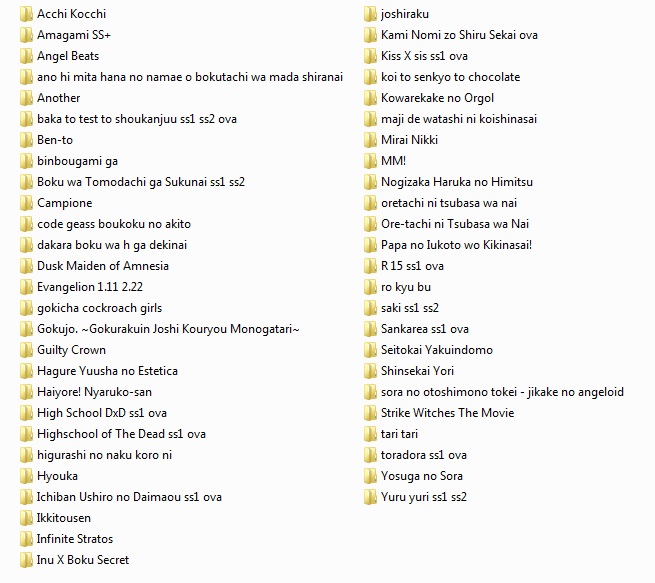Click the ro kyu bu folder icon

coord(370,287)
